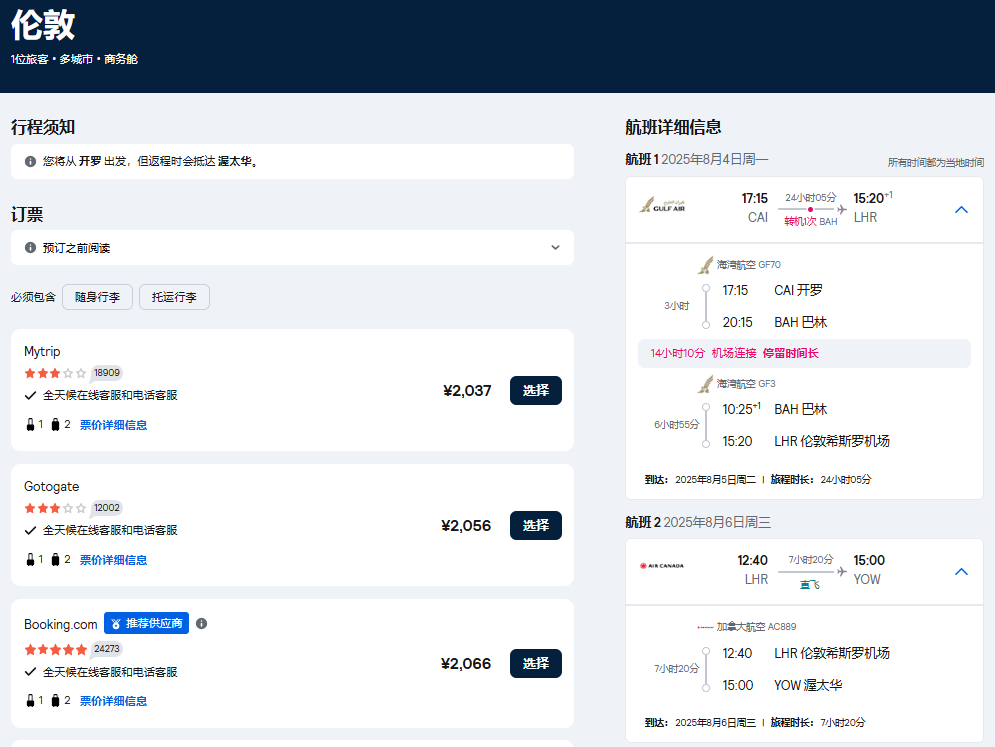Click the YOW 渥太华 arrival row
The width and height of the screenshot is (995, 747).
(x=782, y=685)
